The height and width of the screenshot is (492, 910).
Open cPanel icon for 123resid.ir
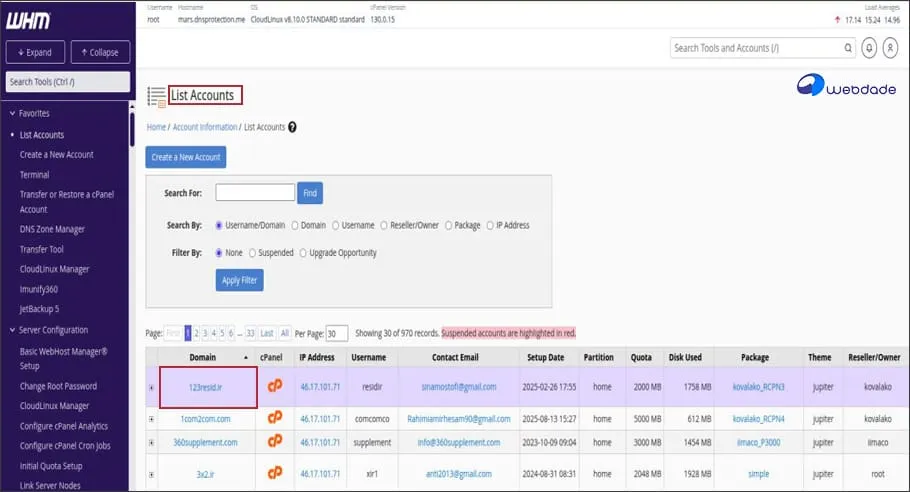[x=275, y=386]
